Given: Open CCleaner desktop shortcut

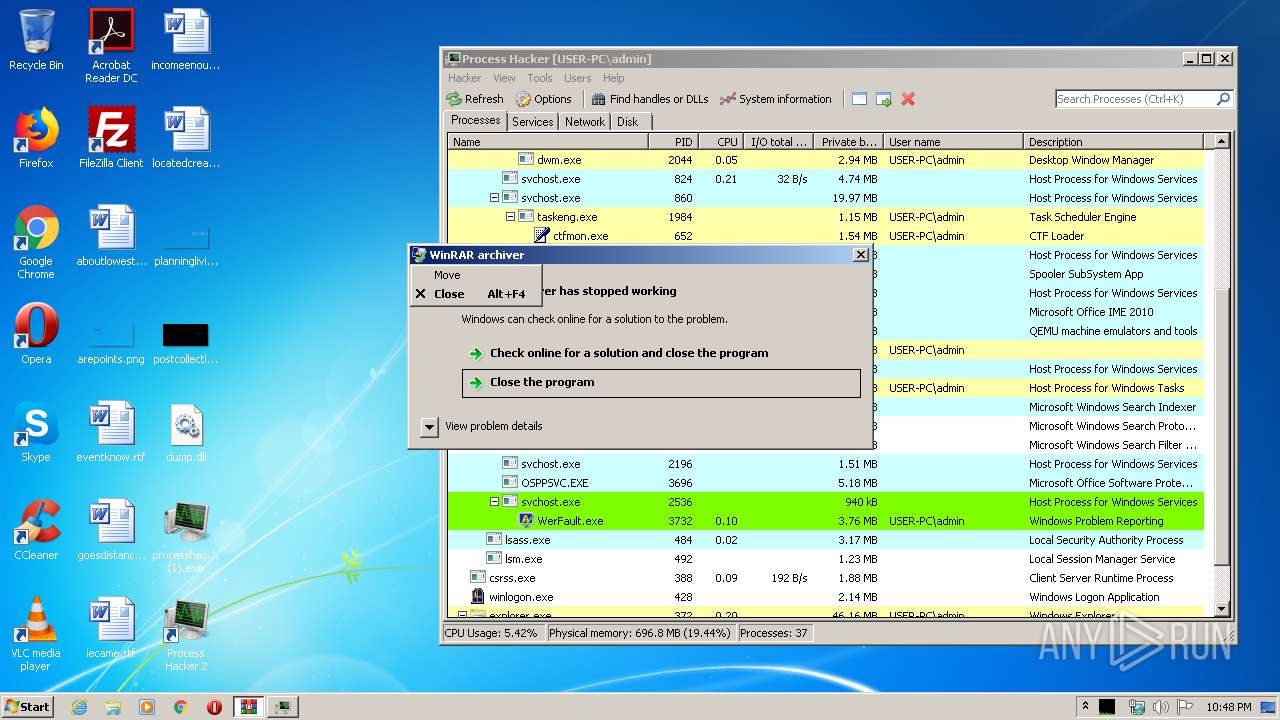Looking at the screenshot, I should point(36,530).
